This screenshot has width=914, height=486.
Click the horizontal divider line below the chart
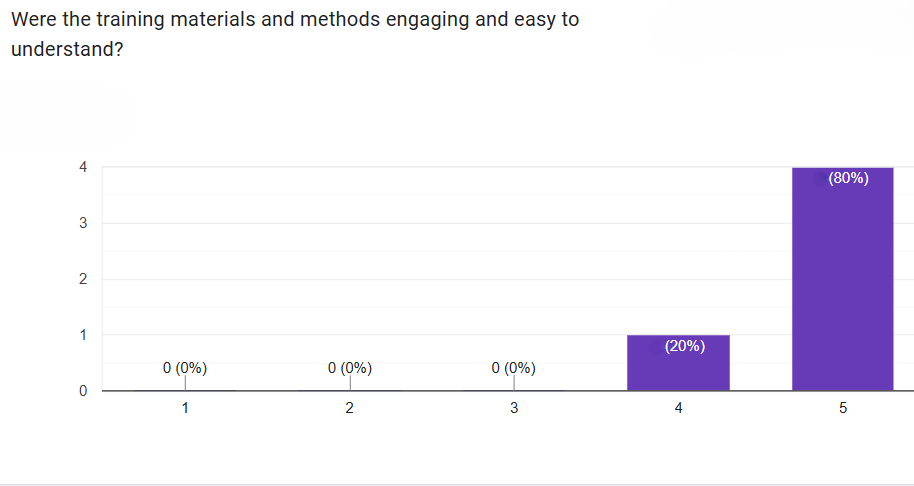click(457, 485)
